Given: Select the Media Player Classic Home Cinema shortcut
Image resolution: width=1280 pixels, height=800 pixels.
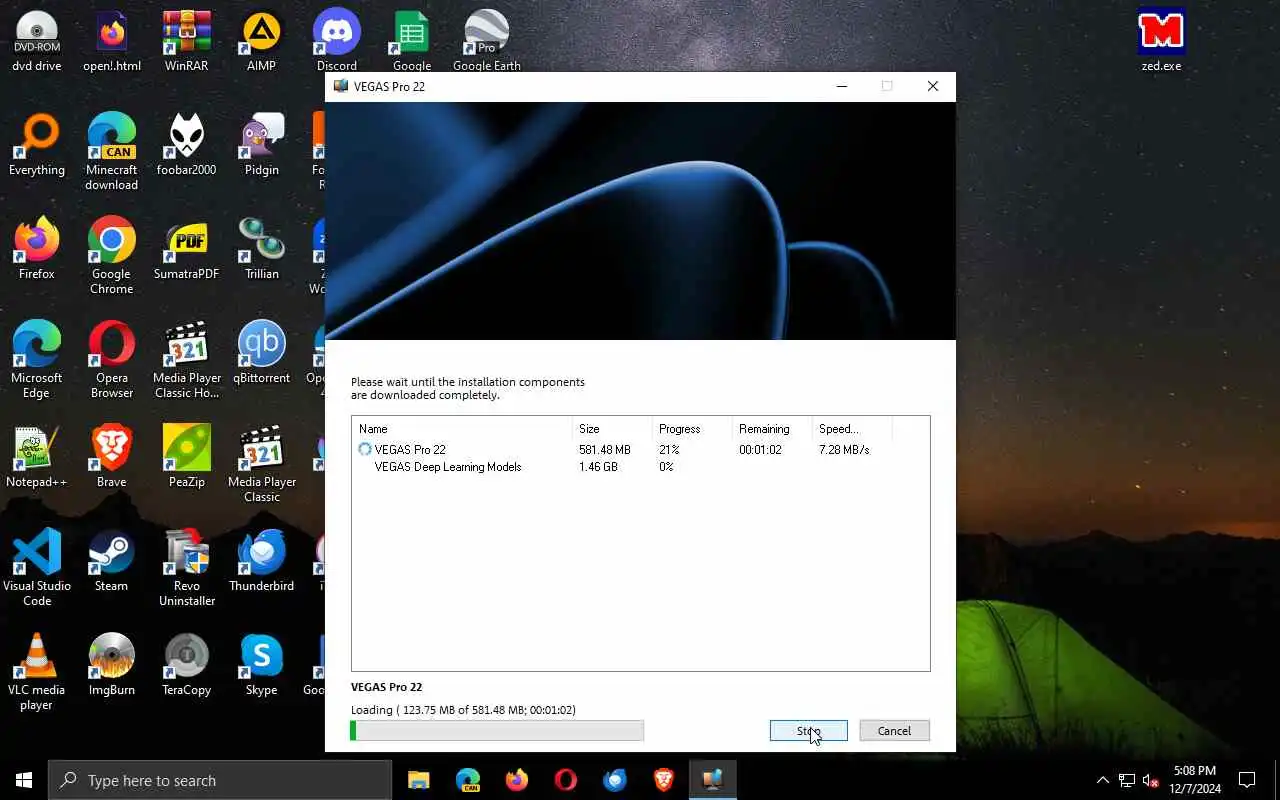Looking at the screenshot, I should [187, 360].
